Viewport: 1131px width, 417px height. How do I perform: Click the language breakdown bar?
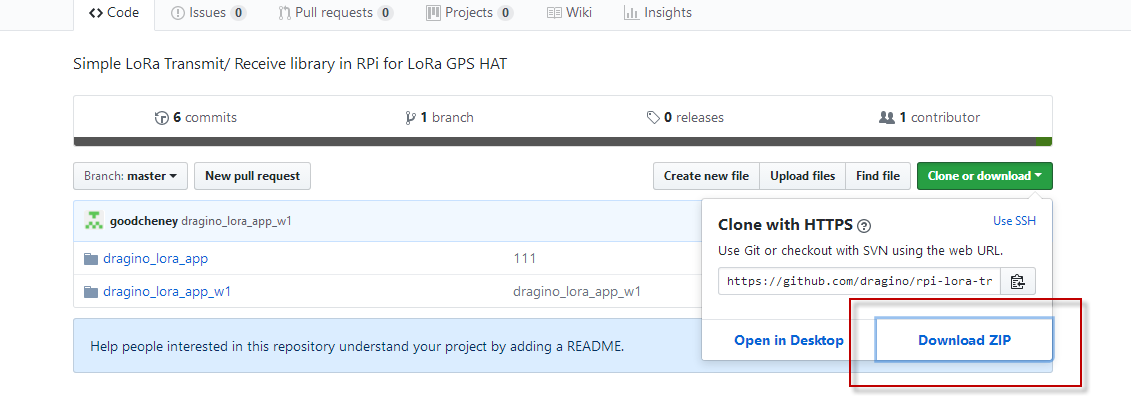pyautogui.click(x=563, y=141)
